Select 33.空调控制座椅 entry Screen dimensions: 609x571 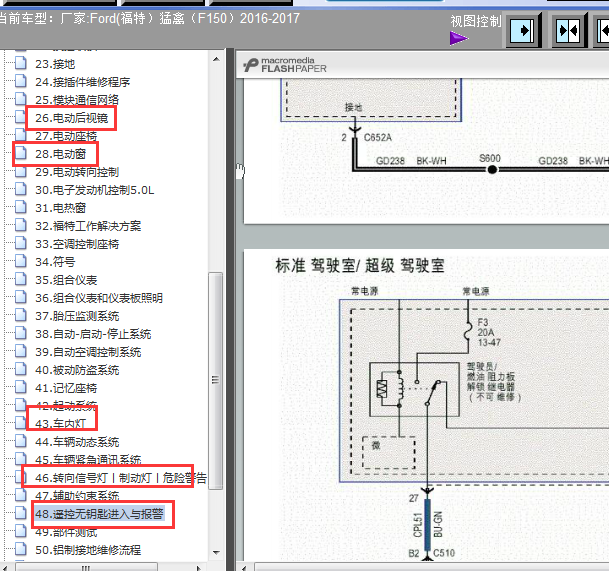(x=77, y=244)
